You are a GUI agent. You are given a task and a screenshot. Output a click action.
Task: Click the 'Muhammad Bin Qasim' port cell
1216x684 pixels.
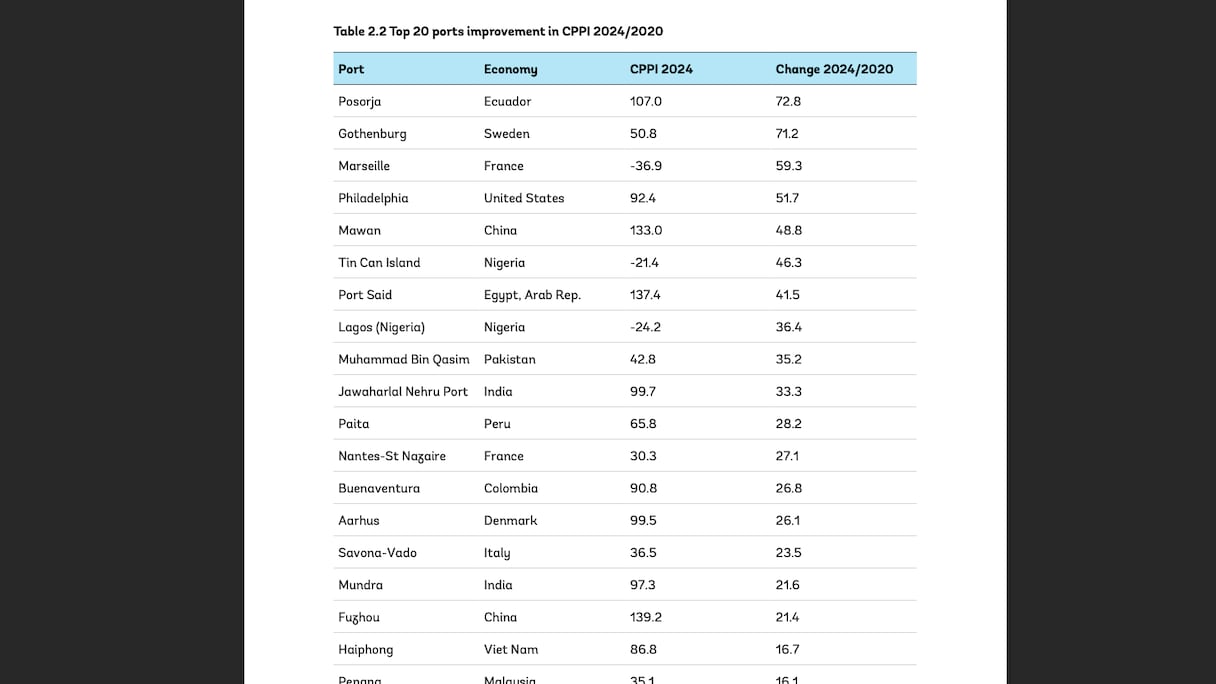403,359
